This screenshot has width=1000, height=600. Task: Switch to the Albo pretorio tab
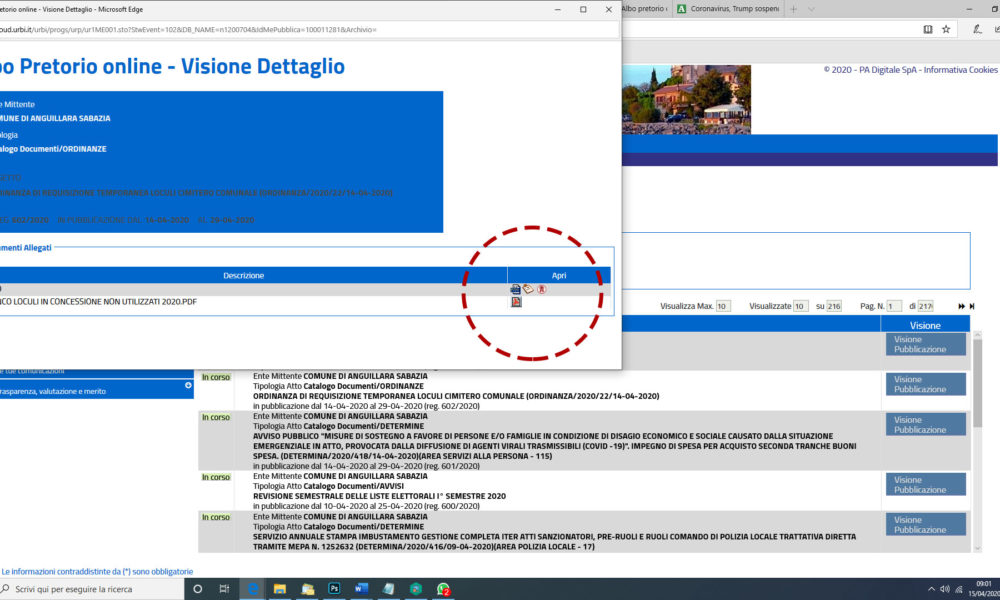pos(645,9)
